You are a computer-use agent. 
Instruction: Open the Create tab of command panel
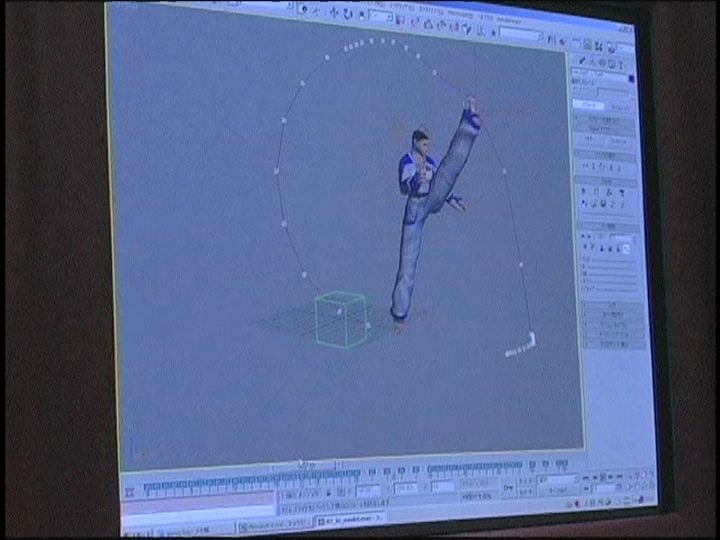pyautogui.click(x=582, y=61)
